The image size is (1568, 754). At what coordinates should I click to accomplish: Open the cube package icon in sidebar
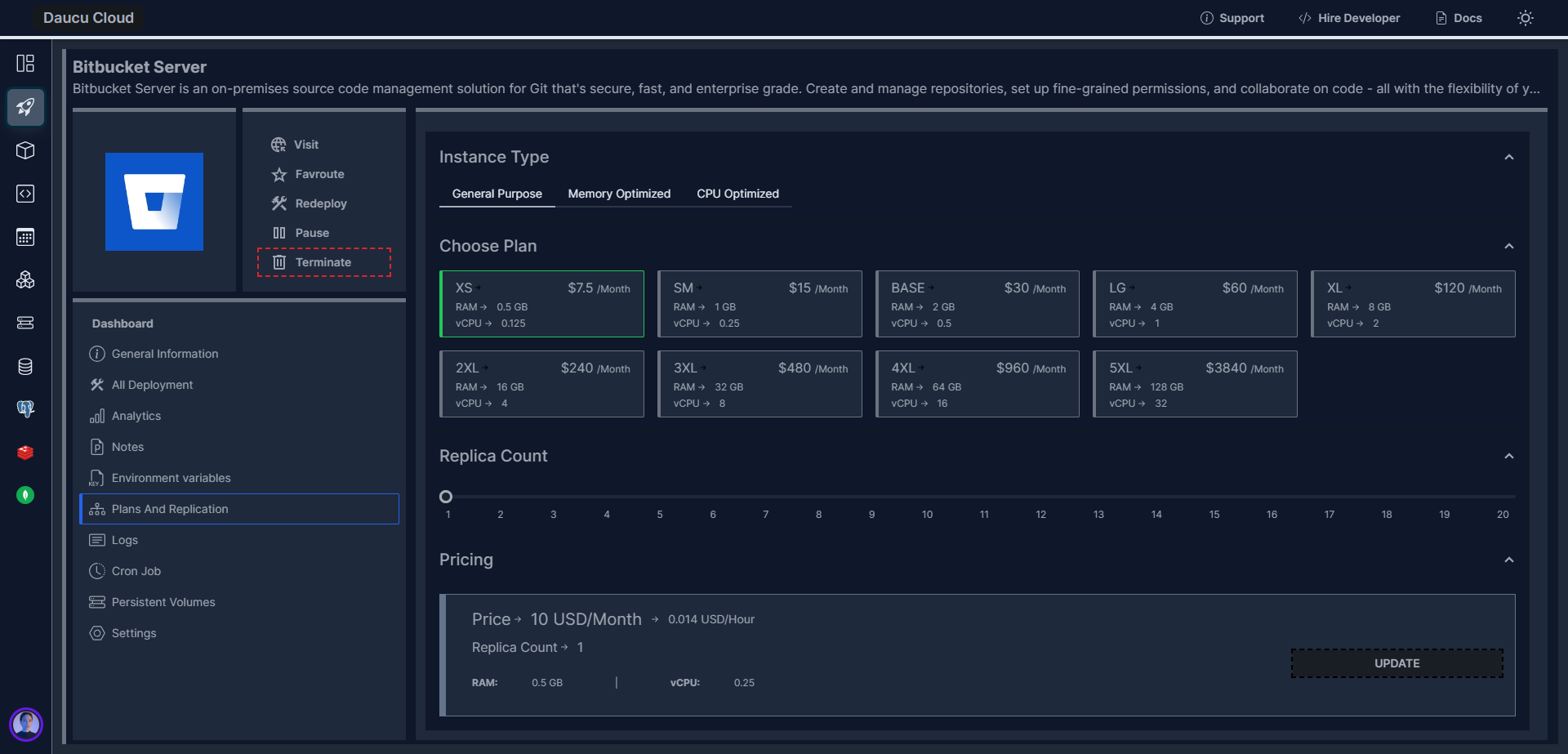[25, 150]
